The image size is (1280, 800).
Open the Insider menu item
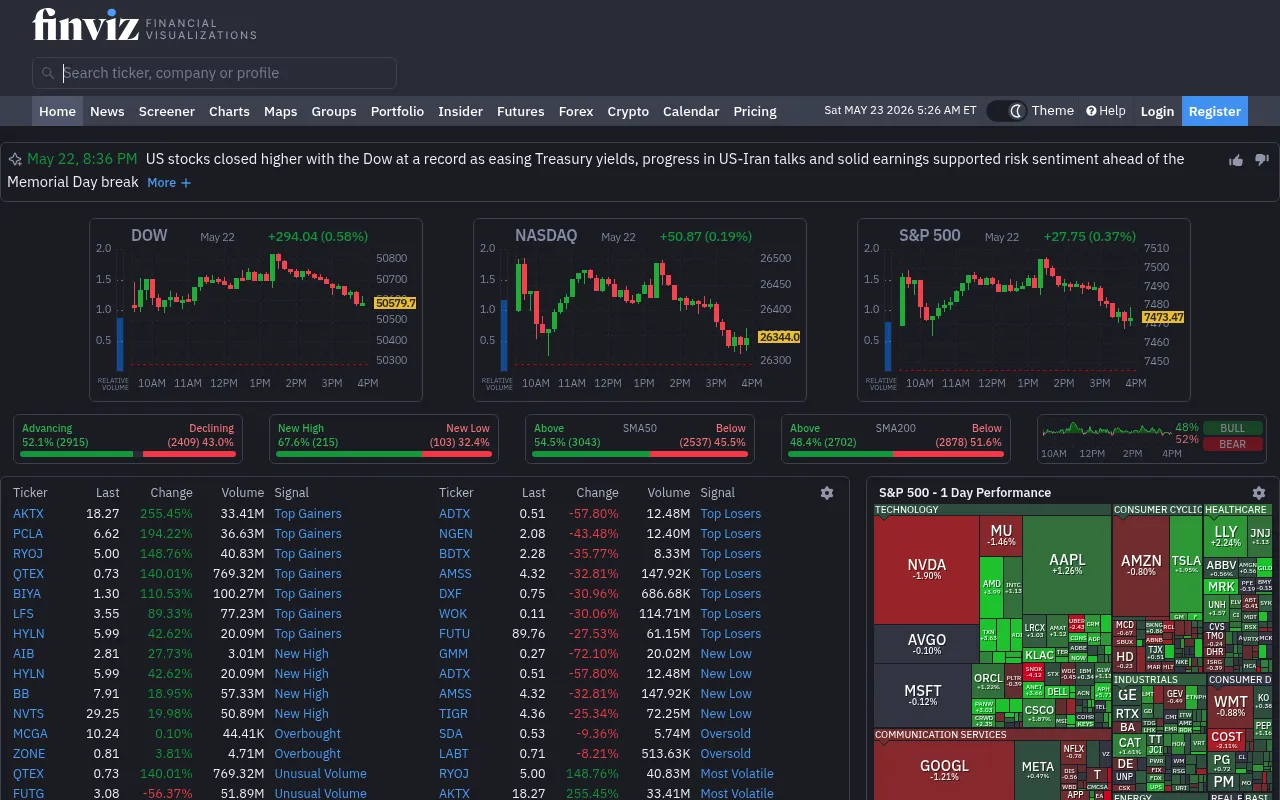(460, 111)
